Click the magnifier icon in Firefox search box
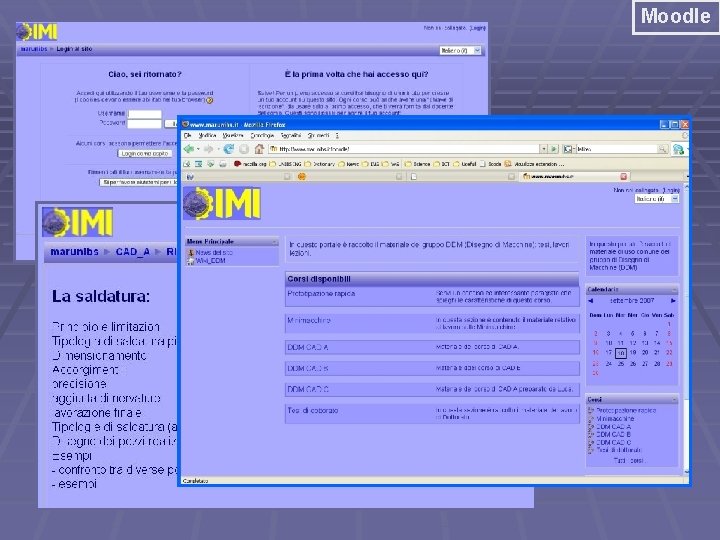This screenshot has width=720, height=540. click(662, 149)
